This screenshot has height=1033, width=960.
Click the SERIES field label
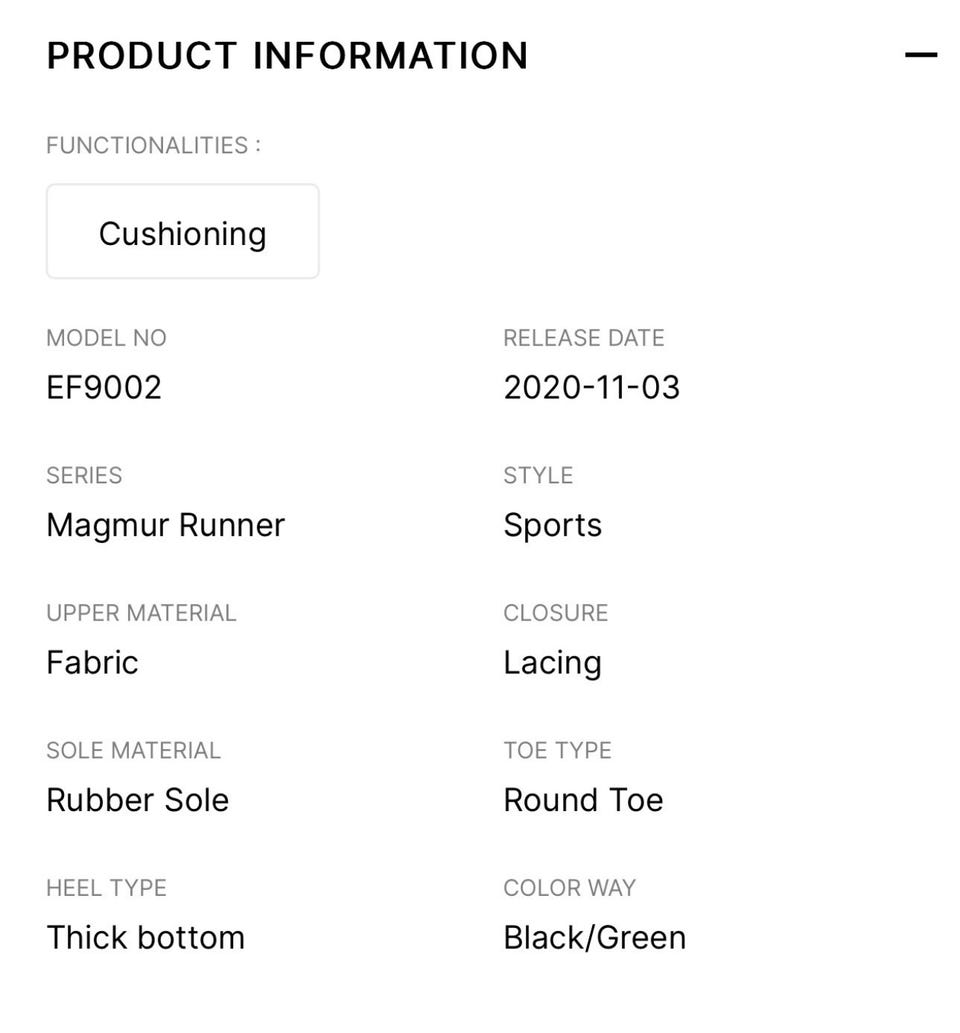pyautogui.click(x=84, y=475)
